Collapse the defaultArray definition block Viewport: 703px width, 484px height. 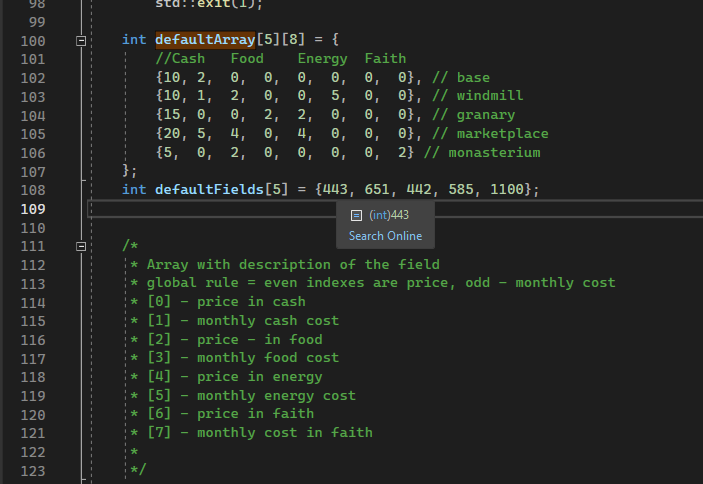81,41
